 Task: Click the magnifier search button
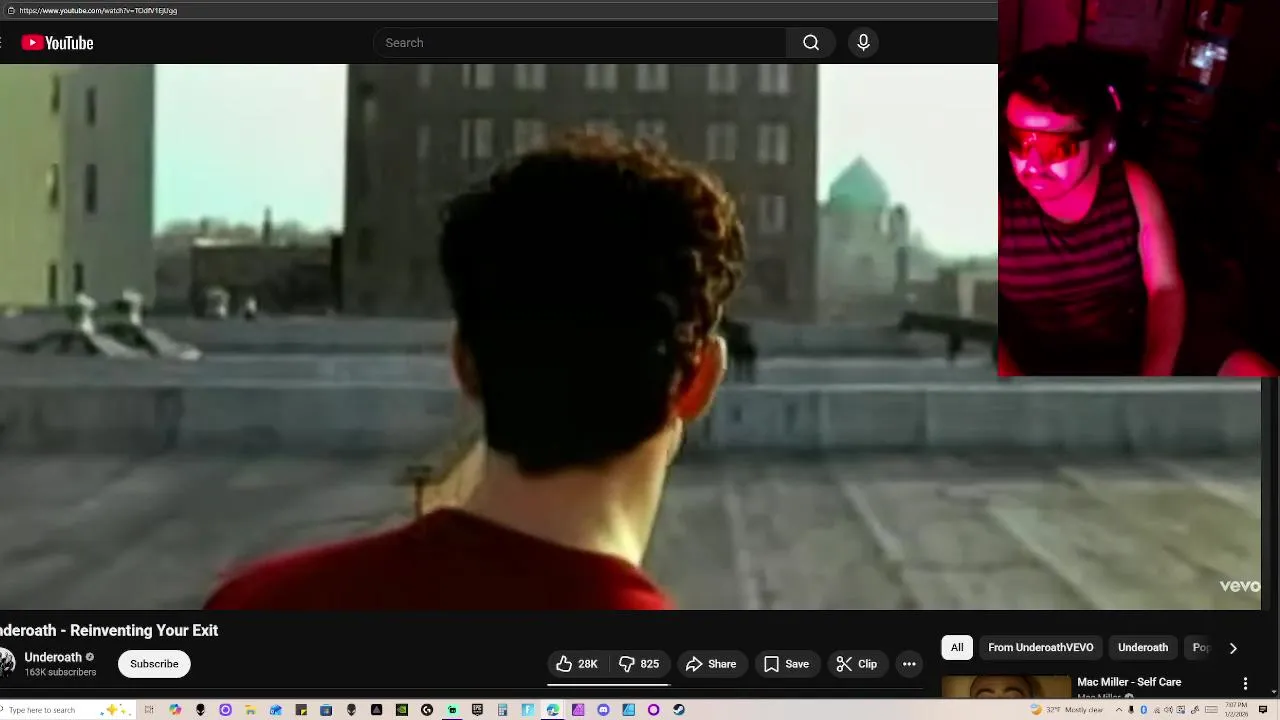point(811,43)
